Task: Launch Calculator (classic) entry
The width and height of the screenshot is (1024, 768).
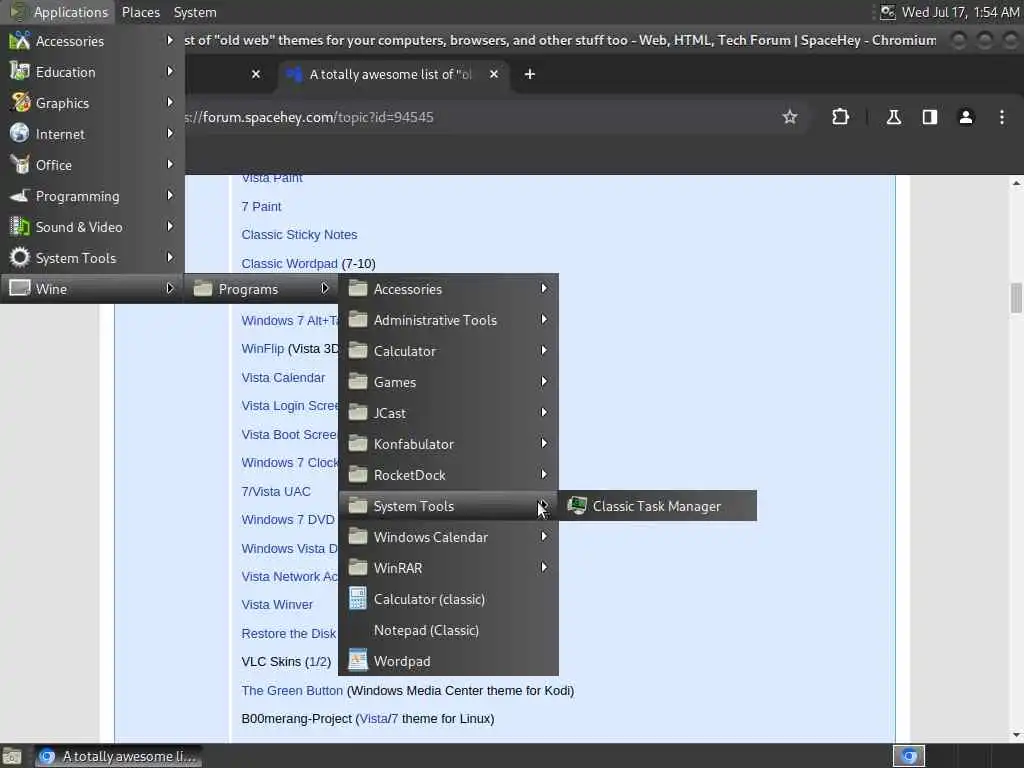Action: [x=448, y=599]
